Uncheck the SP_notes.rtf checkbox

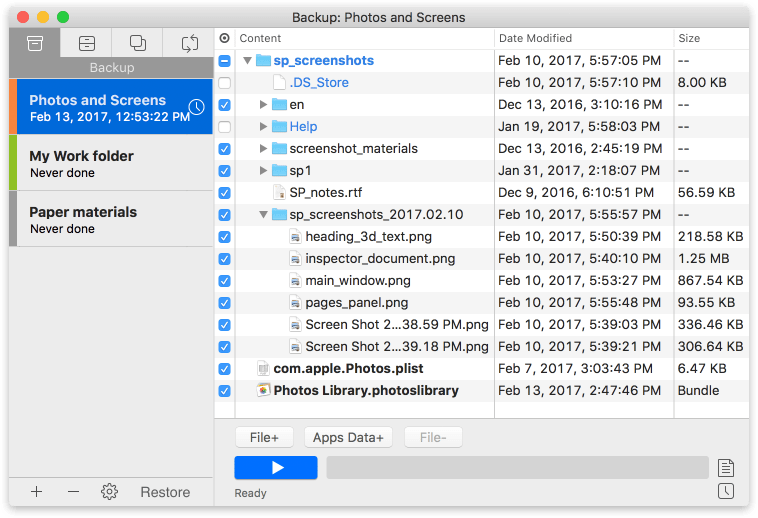224,192
